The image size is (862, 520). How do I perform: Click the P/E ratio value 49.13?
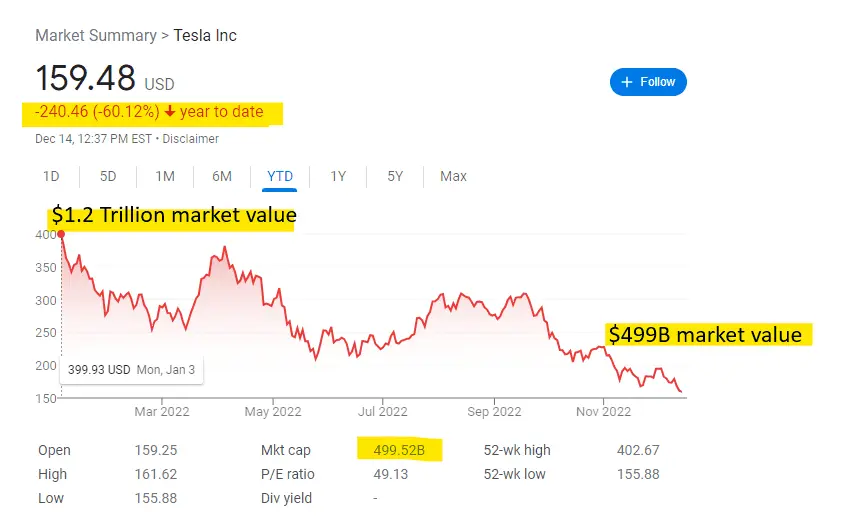point(388,474)
